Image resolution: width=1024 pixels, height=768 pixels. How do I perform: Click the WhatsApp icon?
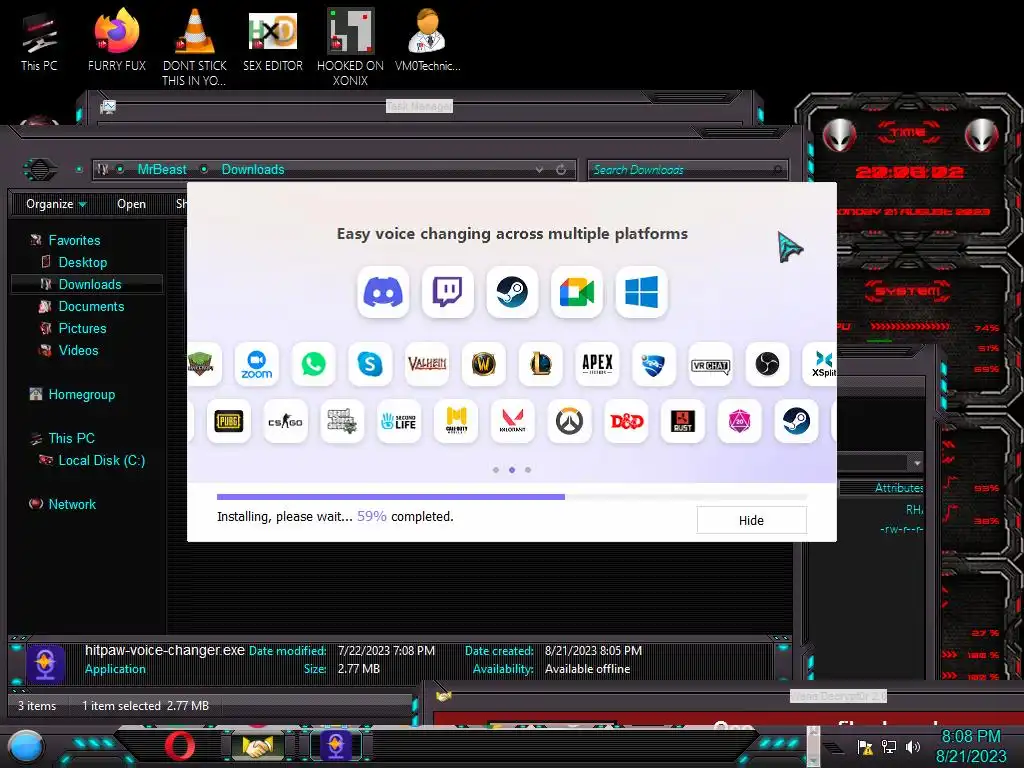pos(313,364)
